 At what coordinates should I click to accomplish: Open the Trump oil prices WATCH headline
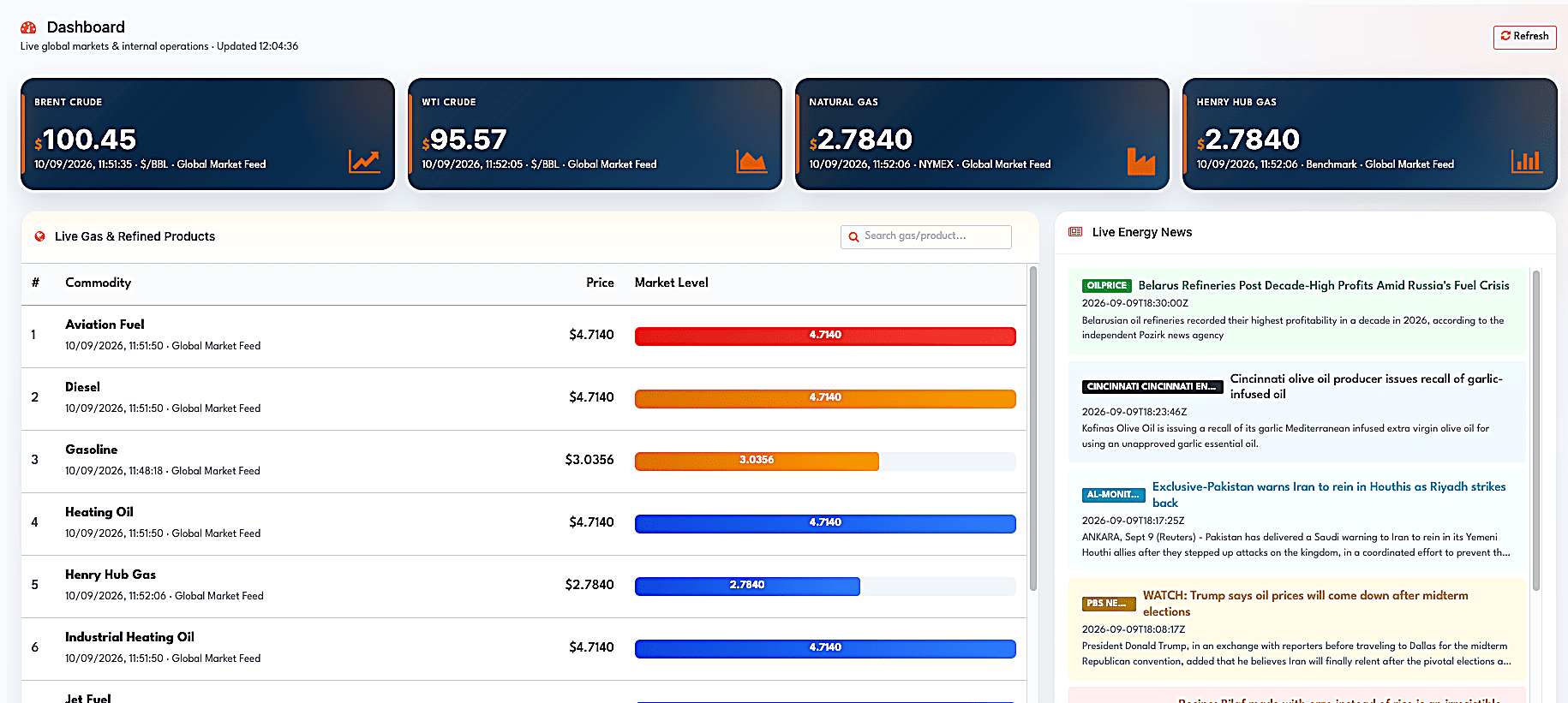point(1306,604)
